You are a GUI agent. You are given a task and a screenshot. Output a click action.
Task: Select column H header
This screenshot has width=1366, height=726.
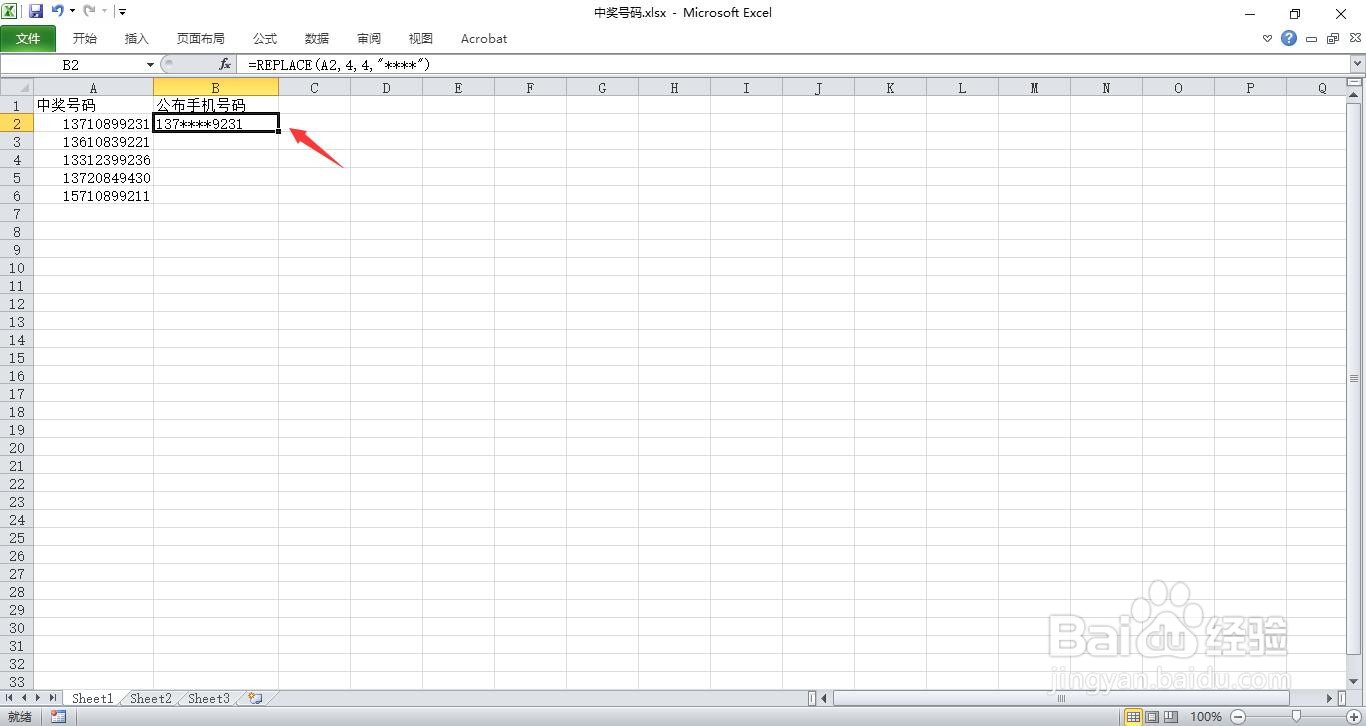(x=674, y=87)
